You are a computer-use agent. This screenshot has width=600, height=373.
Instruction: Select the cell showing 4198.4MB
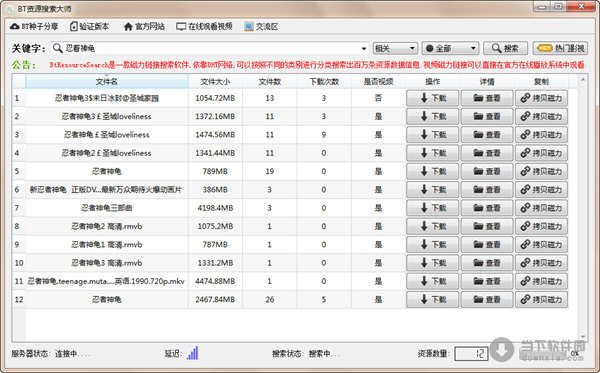click(215, 208)
